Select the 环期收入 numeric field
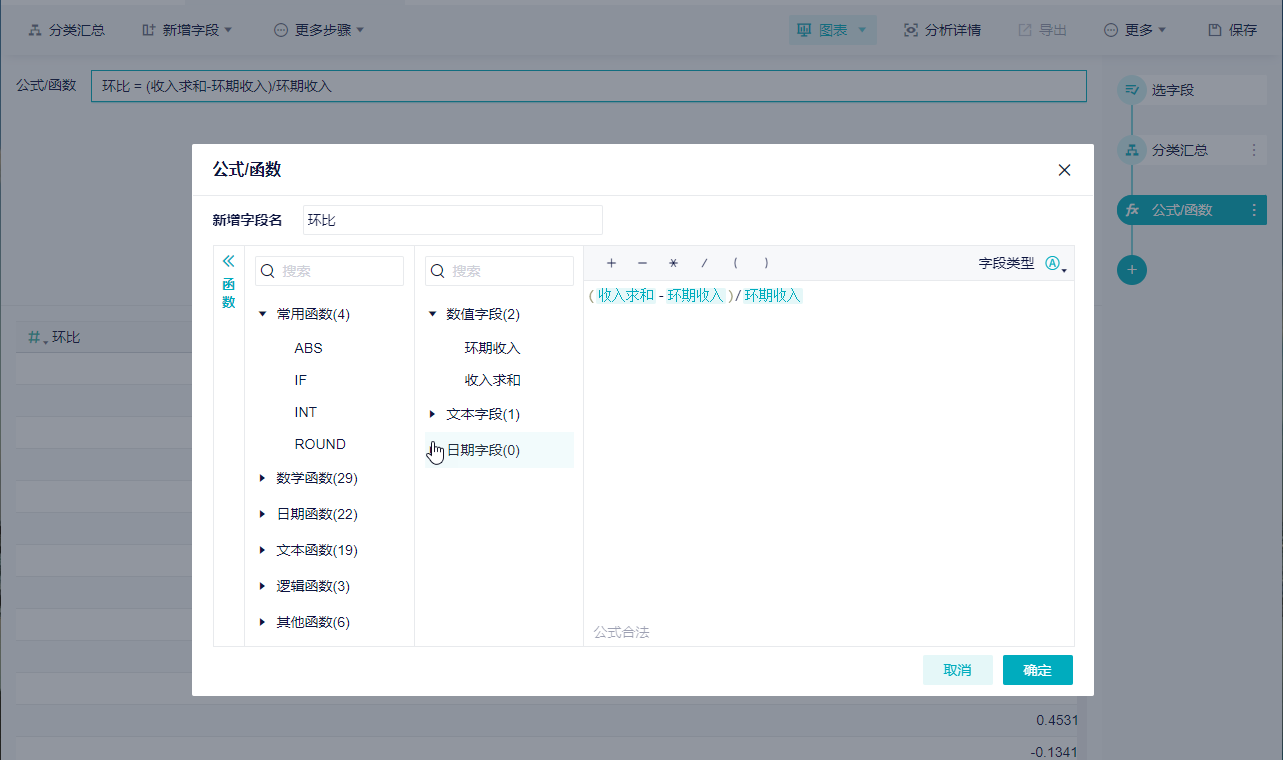1283x760 pixels. [x=492, y=348]
